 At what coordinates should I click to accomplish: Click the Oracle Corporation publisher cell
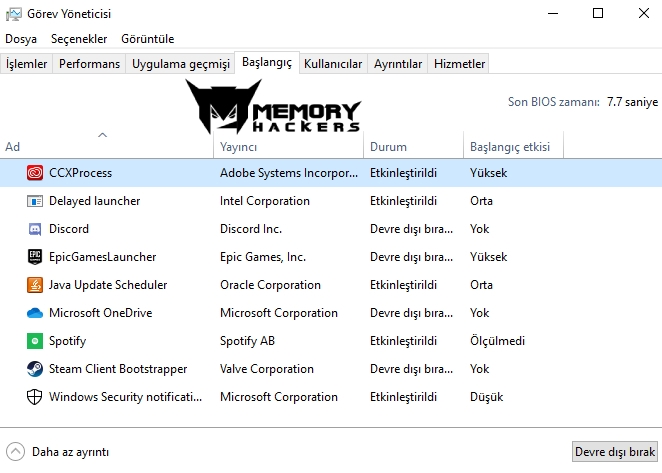(270, 285)
